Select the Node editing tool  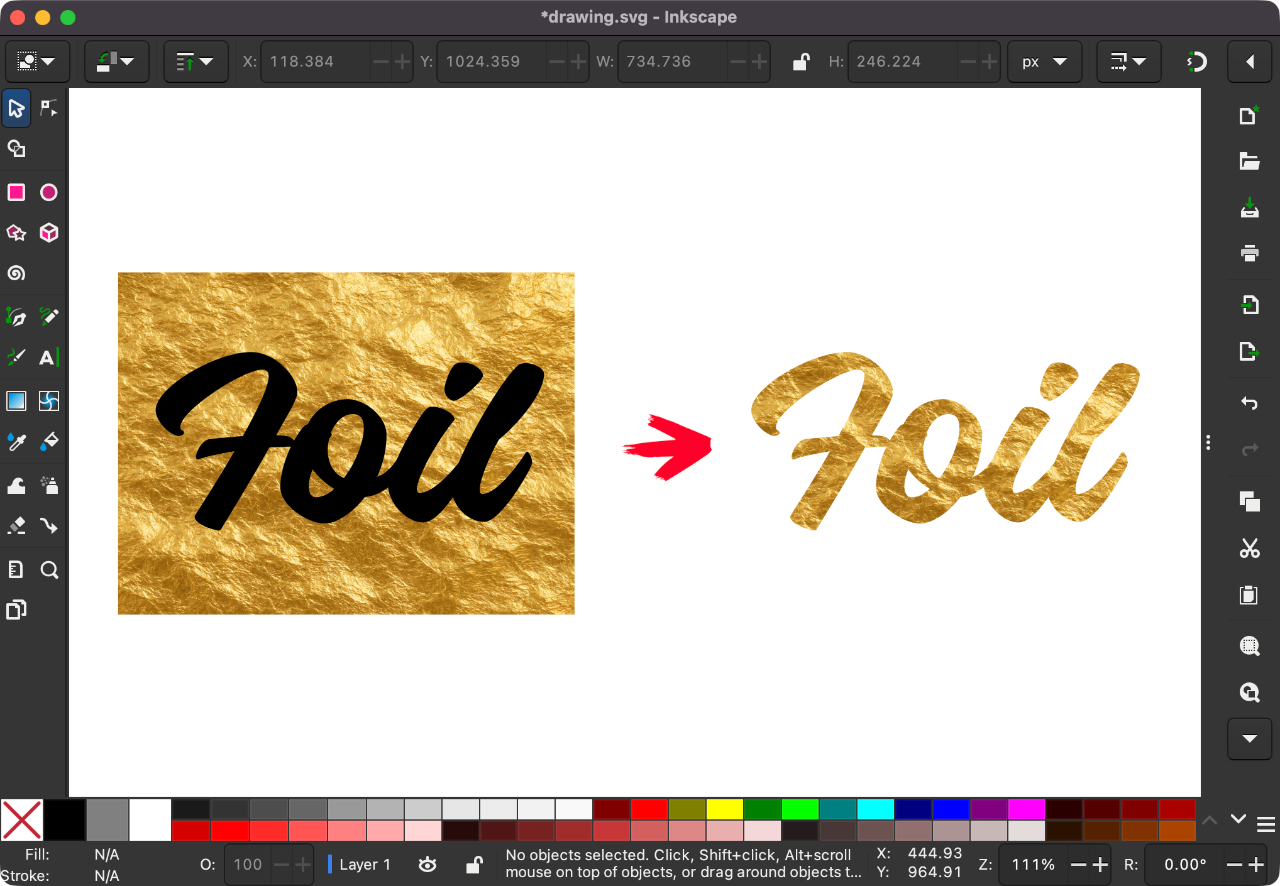tap(48, 108)
